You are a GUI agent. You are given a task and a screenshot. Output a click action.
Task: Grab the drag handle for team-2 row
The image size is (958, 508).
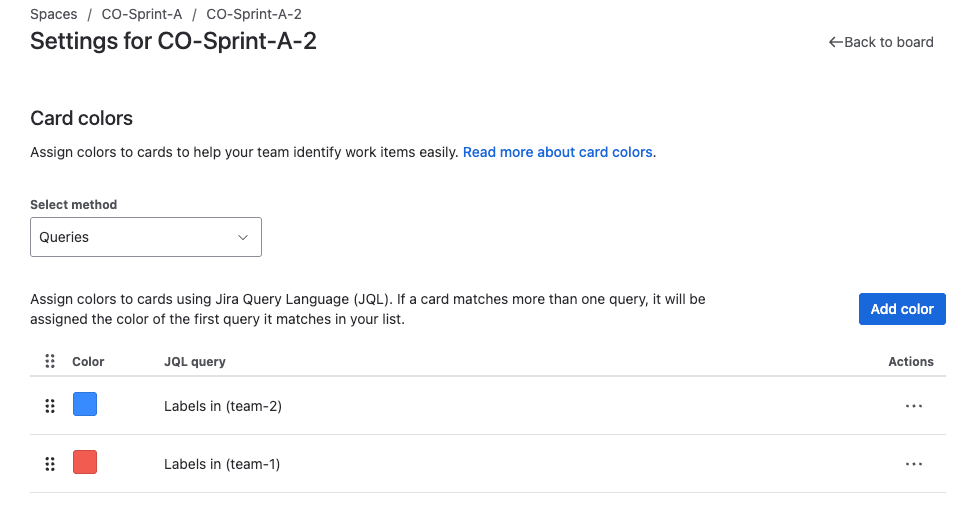point(50,406)
